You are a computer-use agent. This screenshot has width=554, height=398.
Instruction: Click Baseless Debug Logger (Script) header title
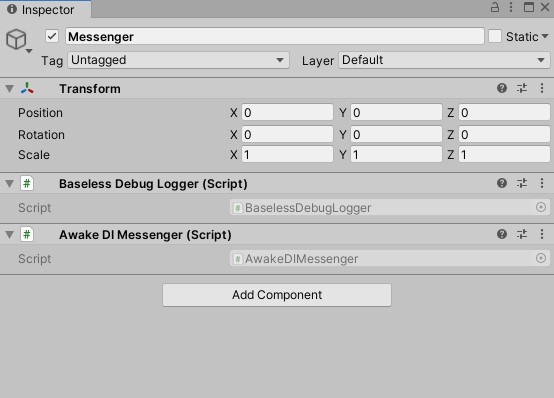[153, 184]
